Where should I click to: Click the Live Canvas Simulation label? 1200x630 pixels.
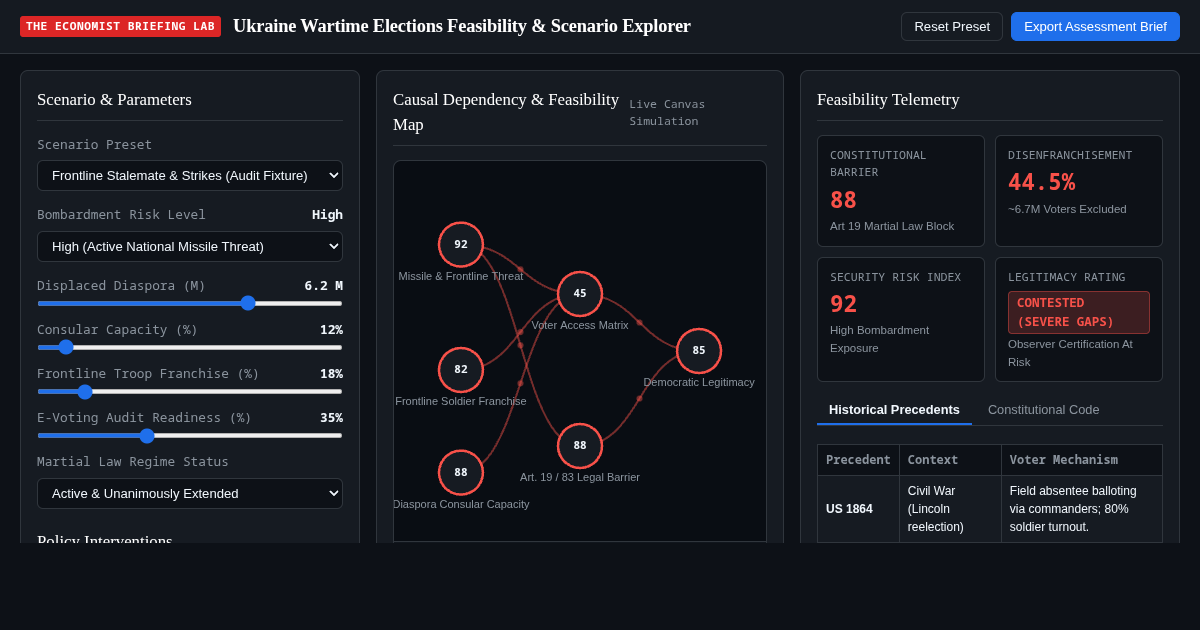coord(667,113)
